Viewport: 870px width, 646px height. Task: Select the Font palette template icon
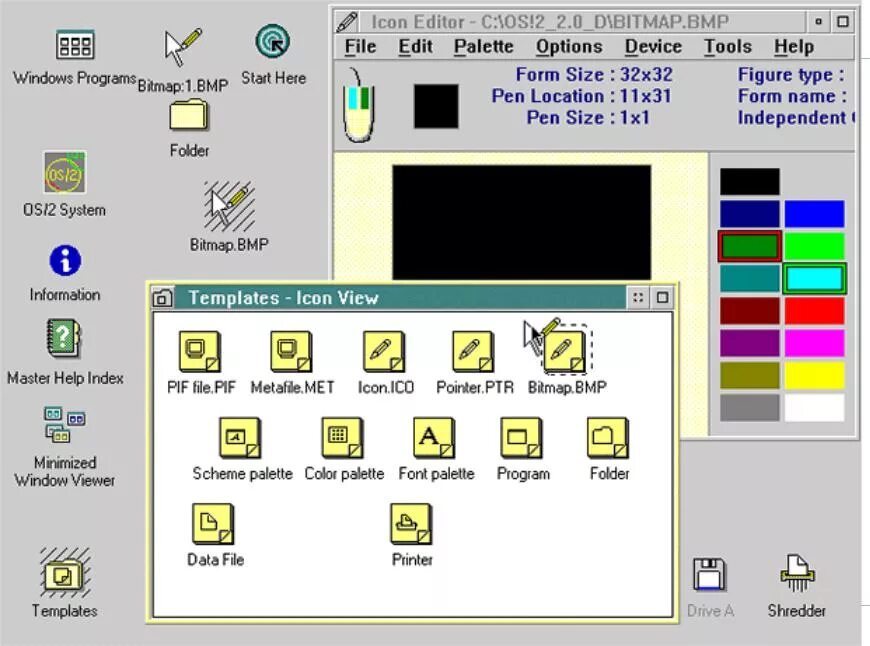[434, 438]
